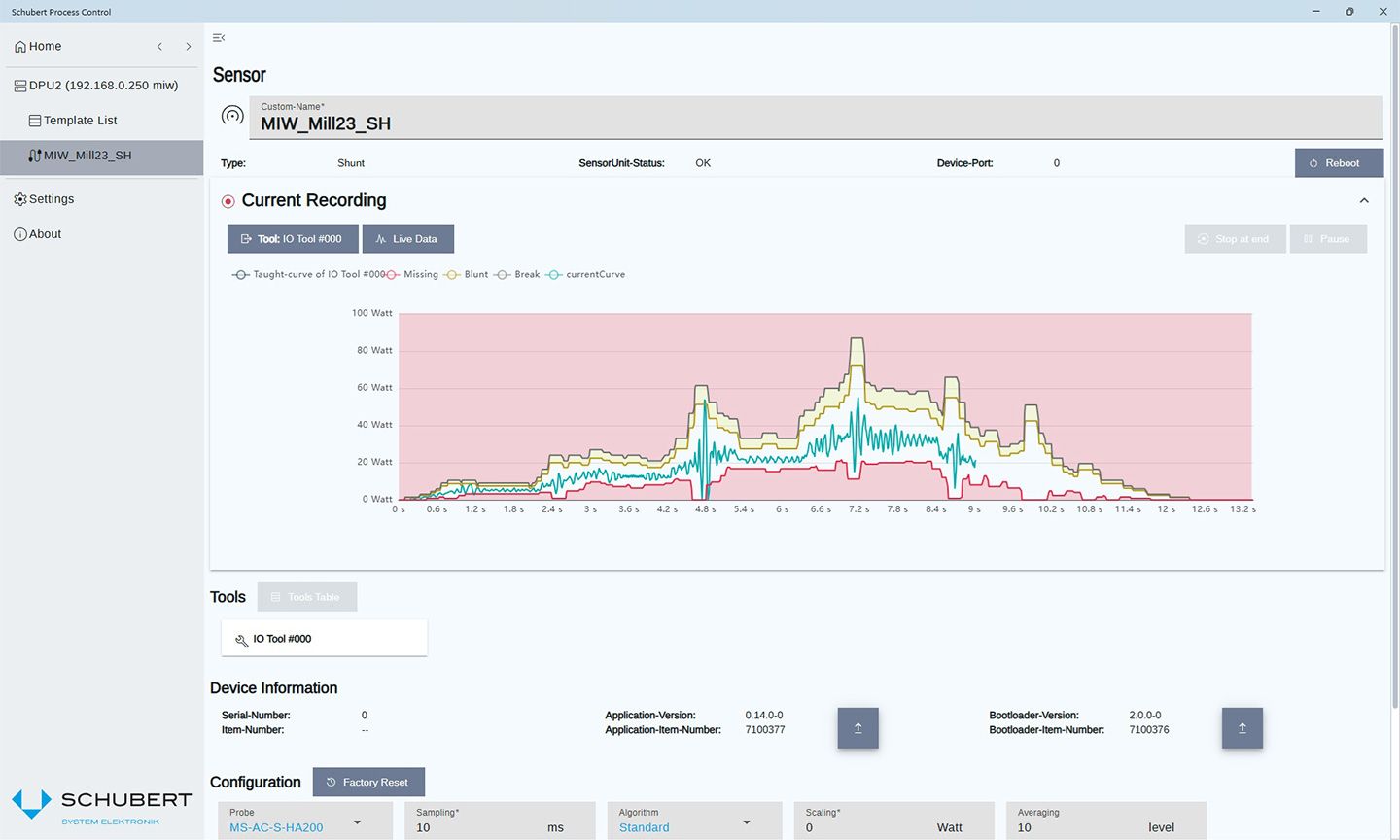Screen dimensions: 1400x840
Task: Open Home in the sidebar
Action: click(x=38, y=46)
